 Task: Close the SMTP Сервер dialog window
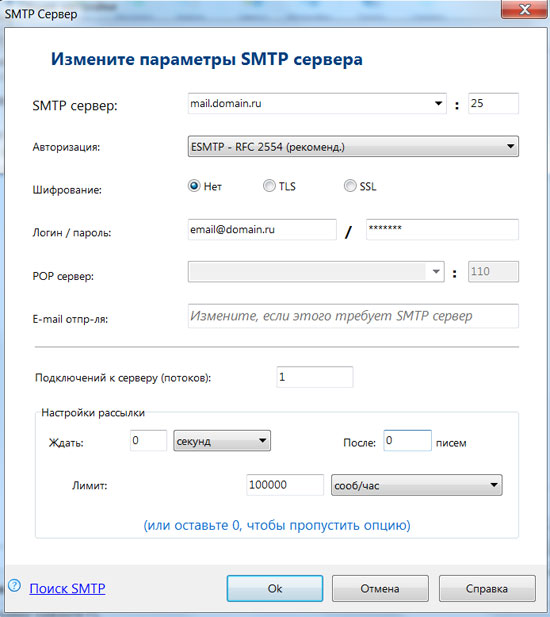pyautogui.click(x=524, y=9)
